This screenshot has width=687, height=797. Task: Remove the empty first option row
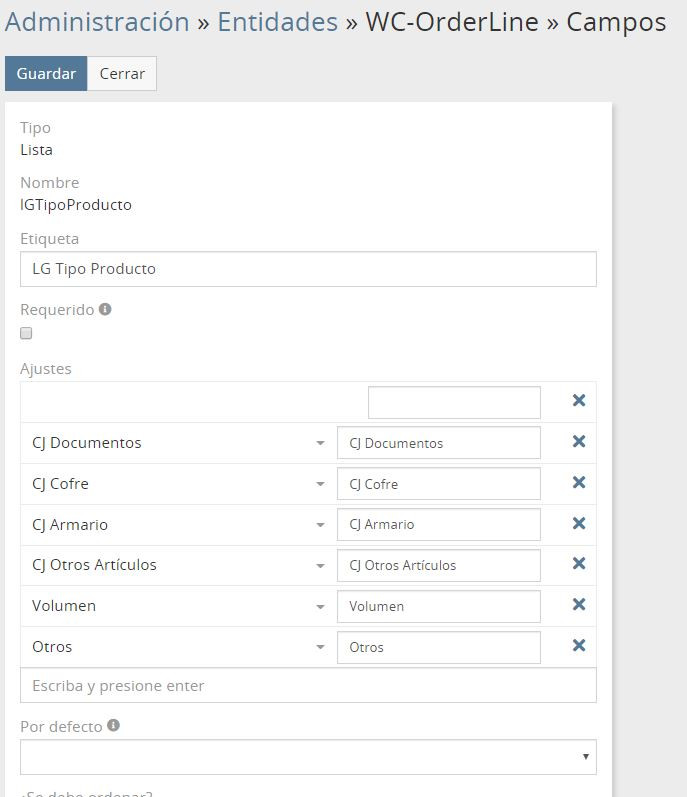click(578, 401)
